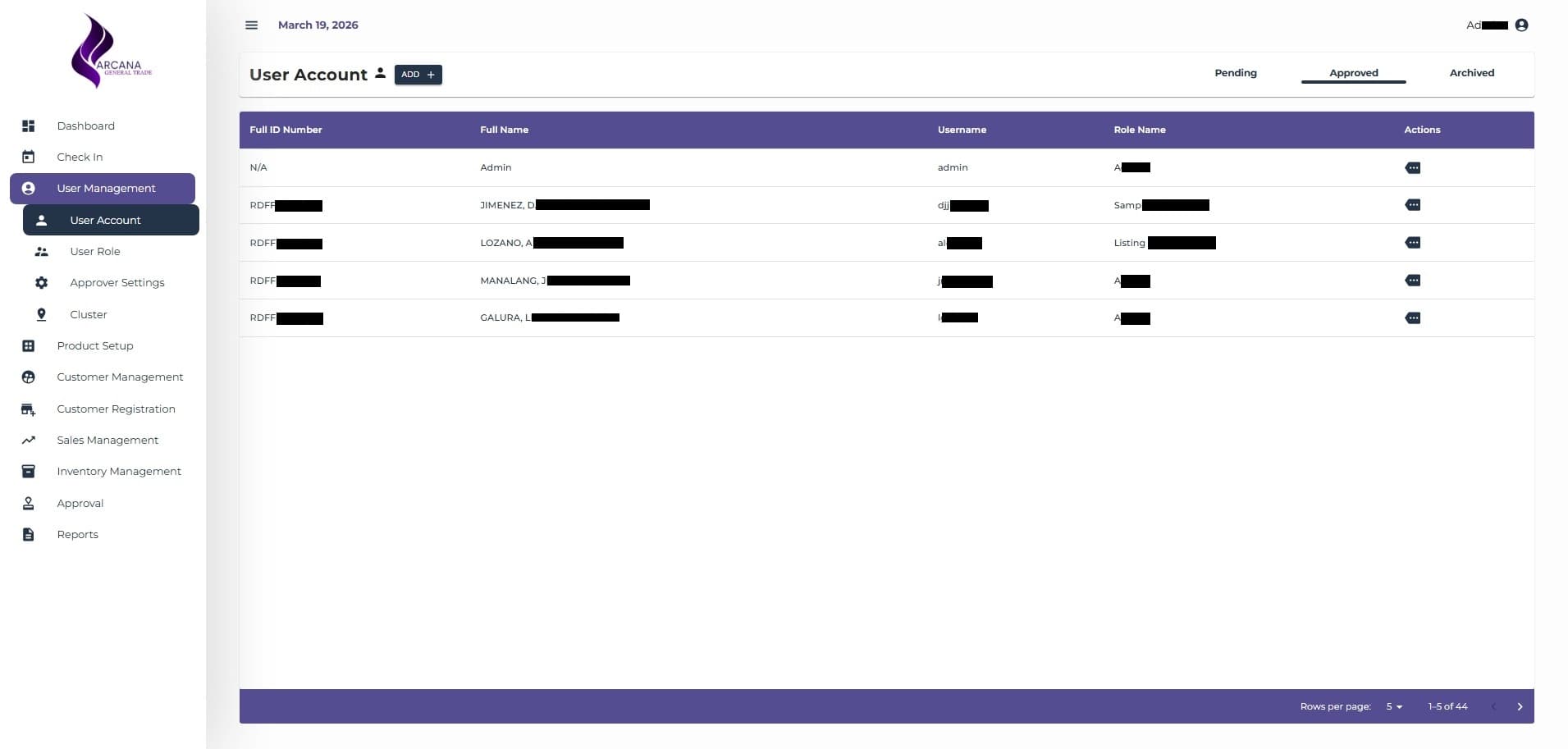Screen dimensions: 1568x749
Task: Click the Reports document icon
Action: coord(29,534)
